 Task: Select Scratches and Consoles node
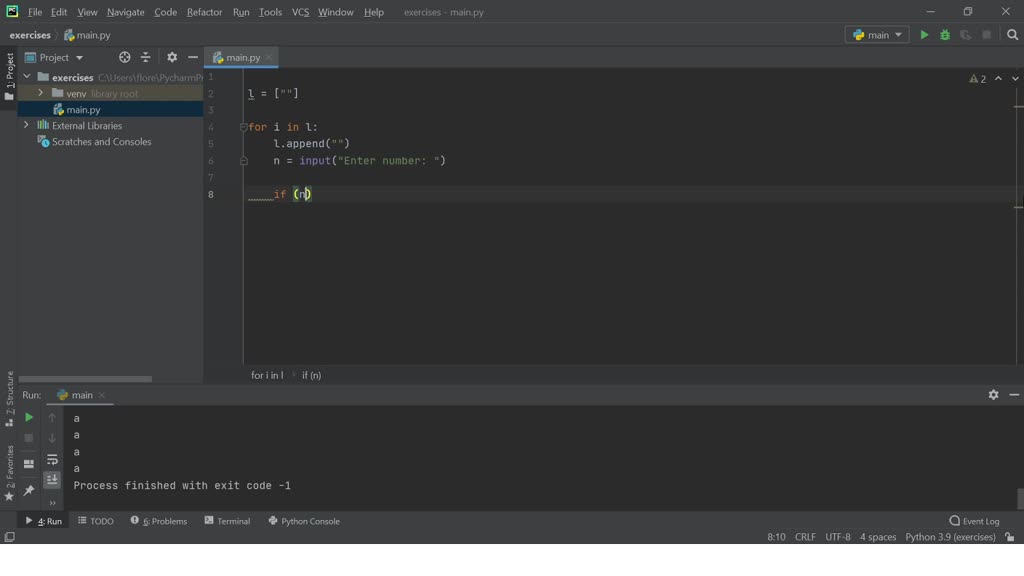click(x=101, y=142)
